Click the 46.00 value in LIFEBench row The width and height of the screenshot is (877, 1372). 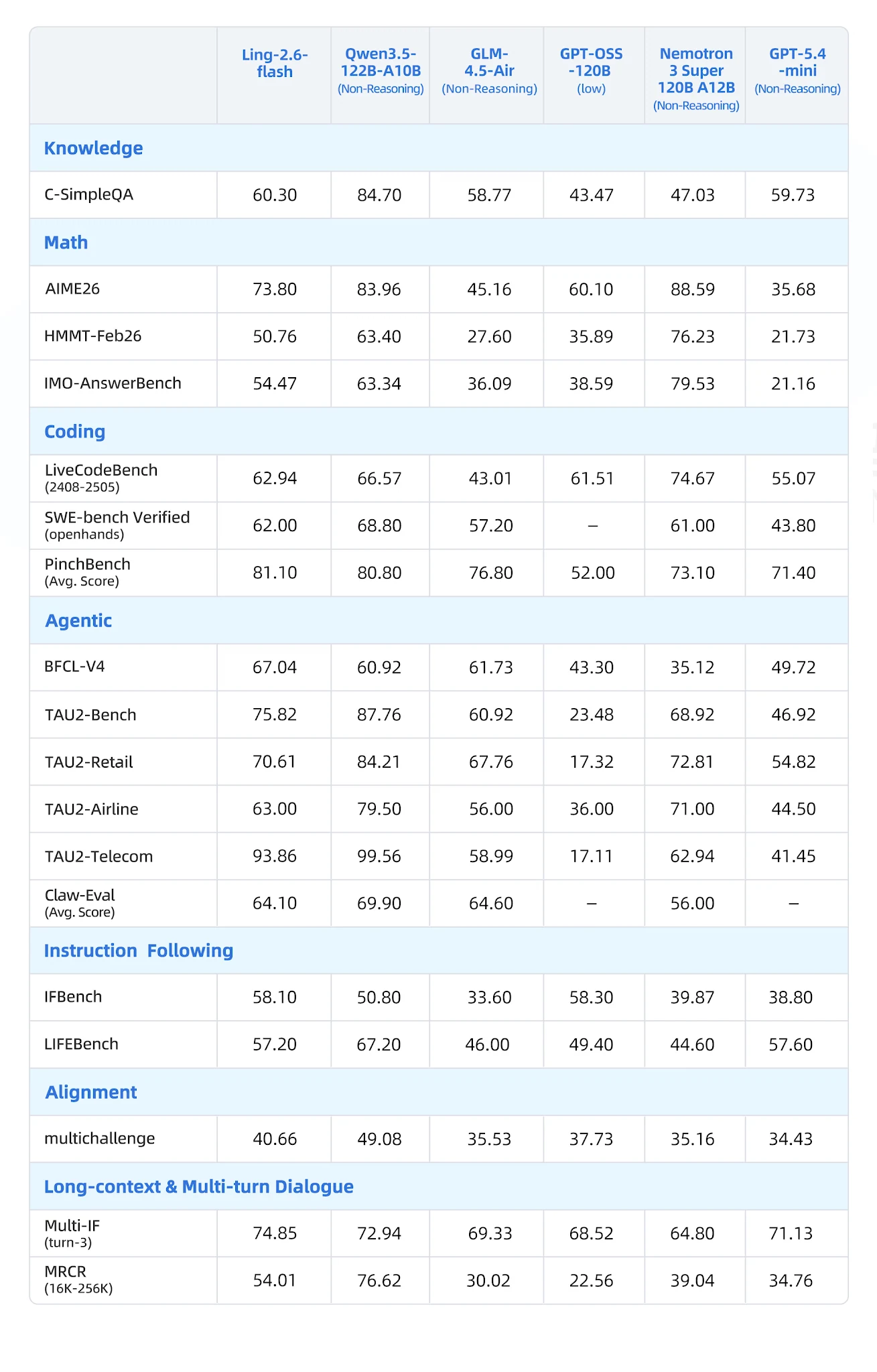(x=488, y=1044)
